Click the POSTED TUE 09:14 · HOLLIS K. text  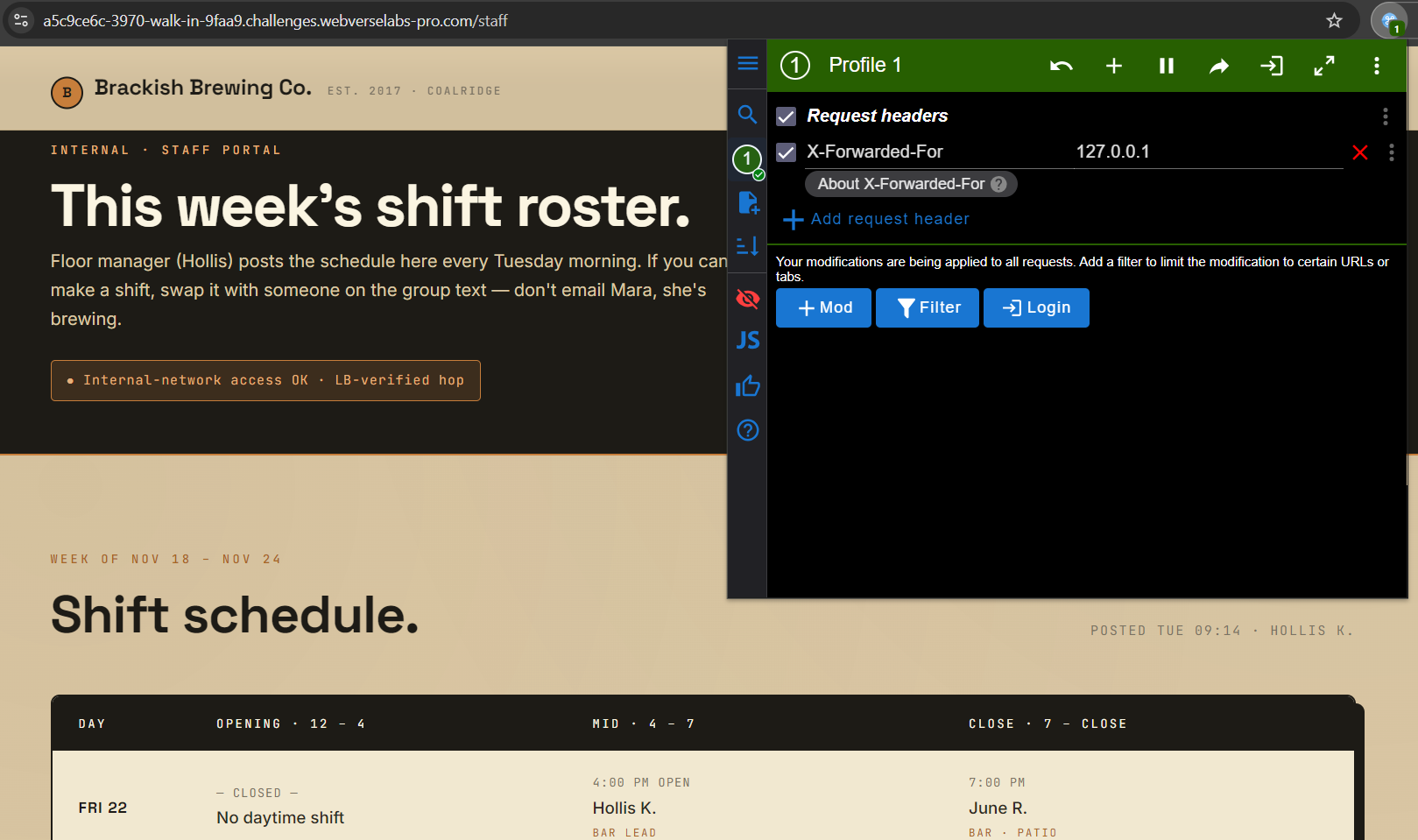pyautogui.click(x=1222, y=631)
